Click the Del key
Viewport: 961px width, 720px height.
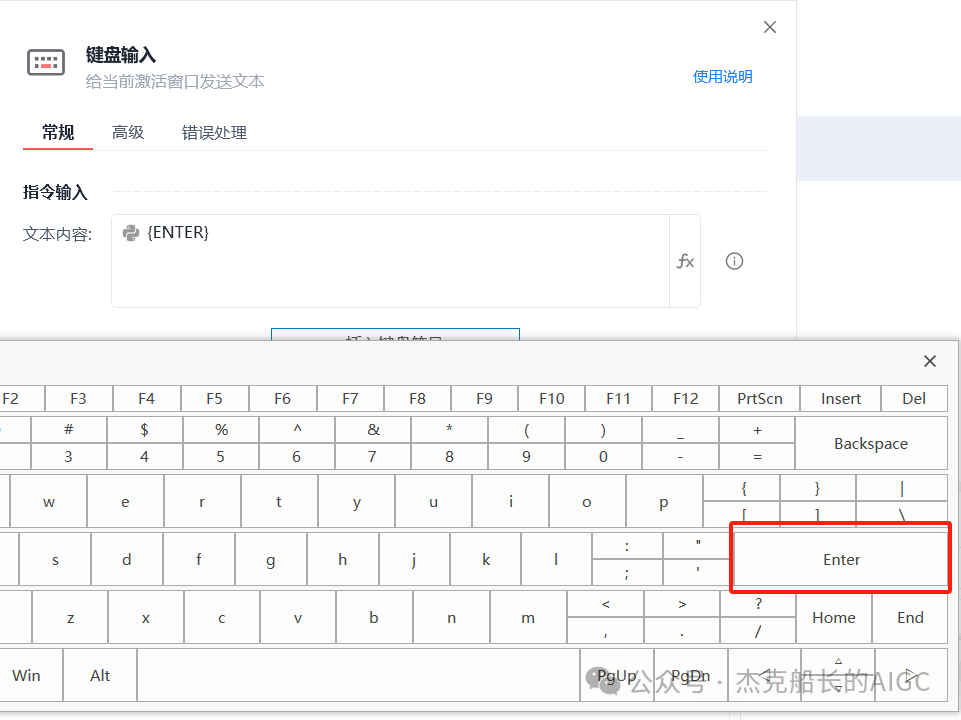point(914,398)
